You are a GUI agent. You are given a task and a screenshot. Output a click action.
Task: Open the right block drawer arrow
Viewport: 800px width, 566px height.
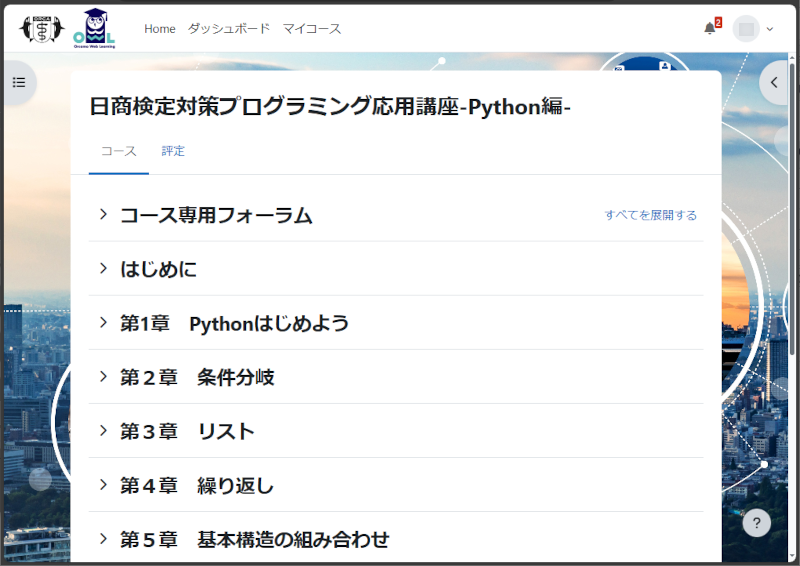tap(774, 83)
